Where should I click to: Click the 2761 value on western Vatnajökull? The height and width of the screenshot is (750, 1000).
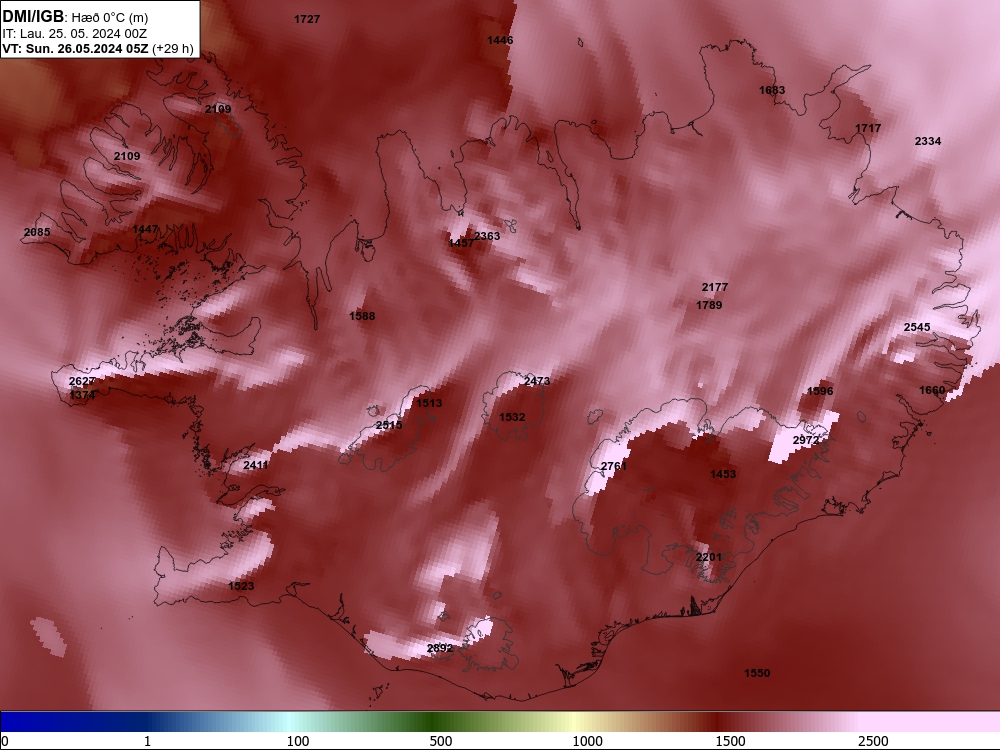614,466
